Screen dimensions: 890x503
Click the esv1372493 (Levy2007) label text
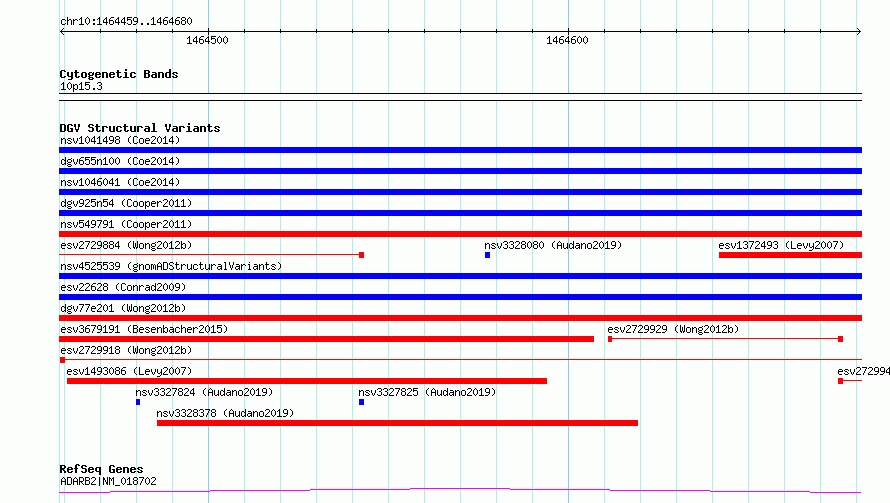(781, 245)
